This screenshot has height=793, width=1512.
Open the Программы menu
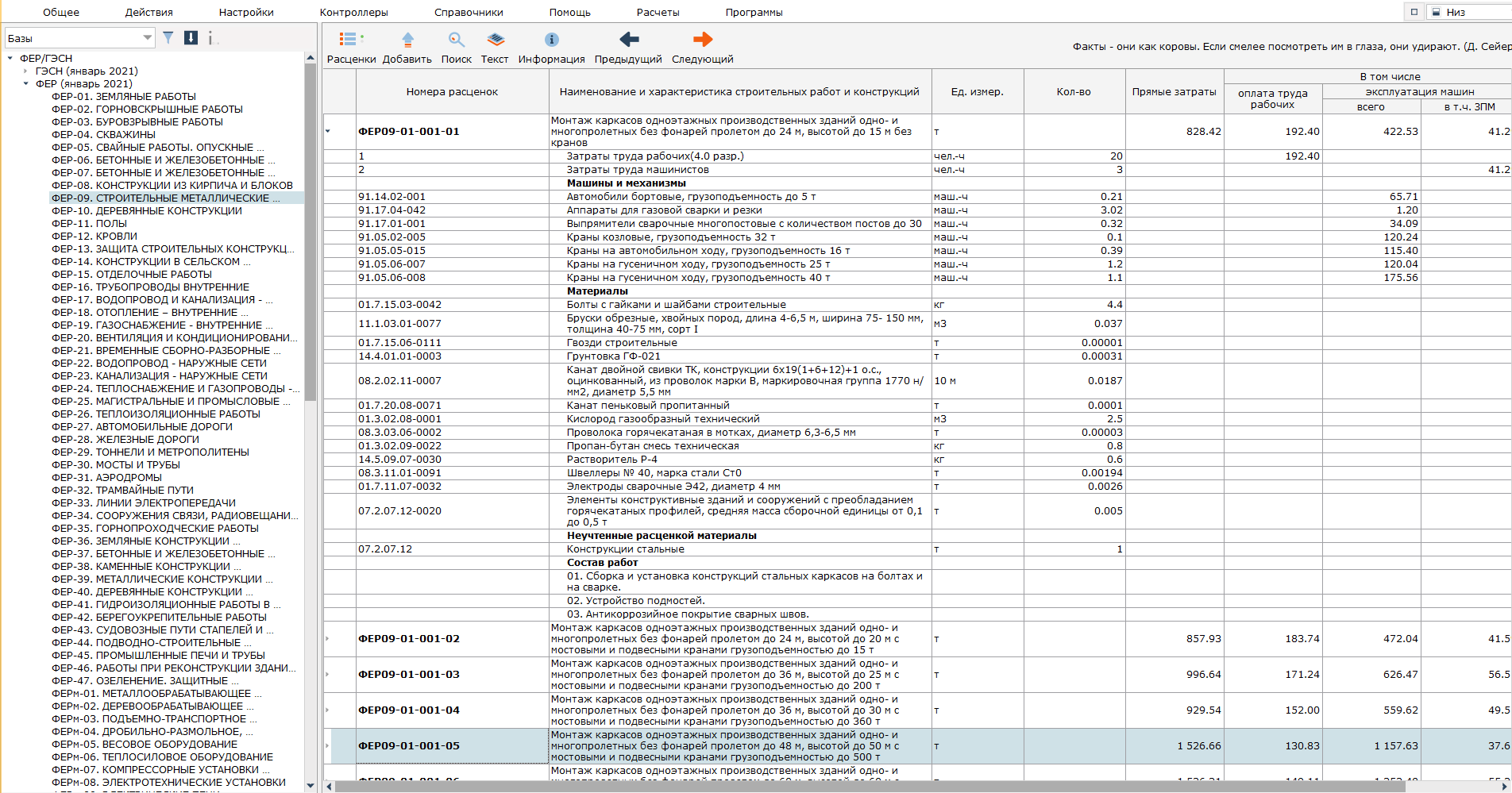[754, 12]
